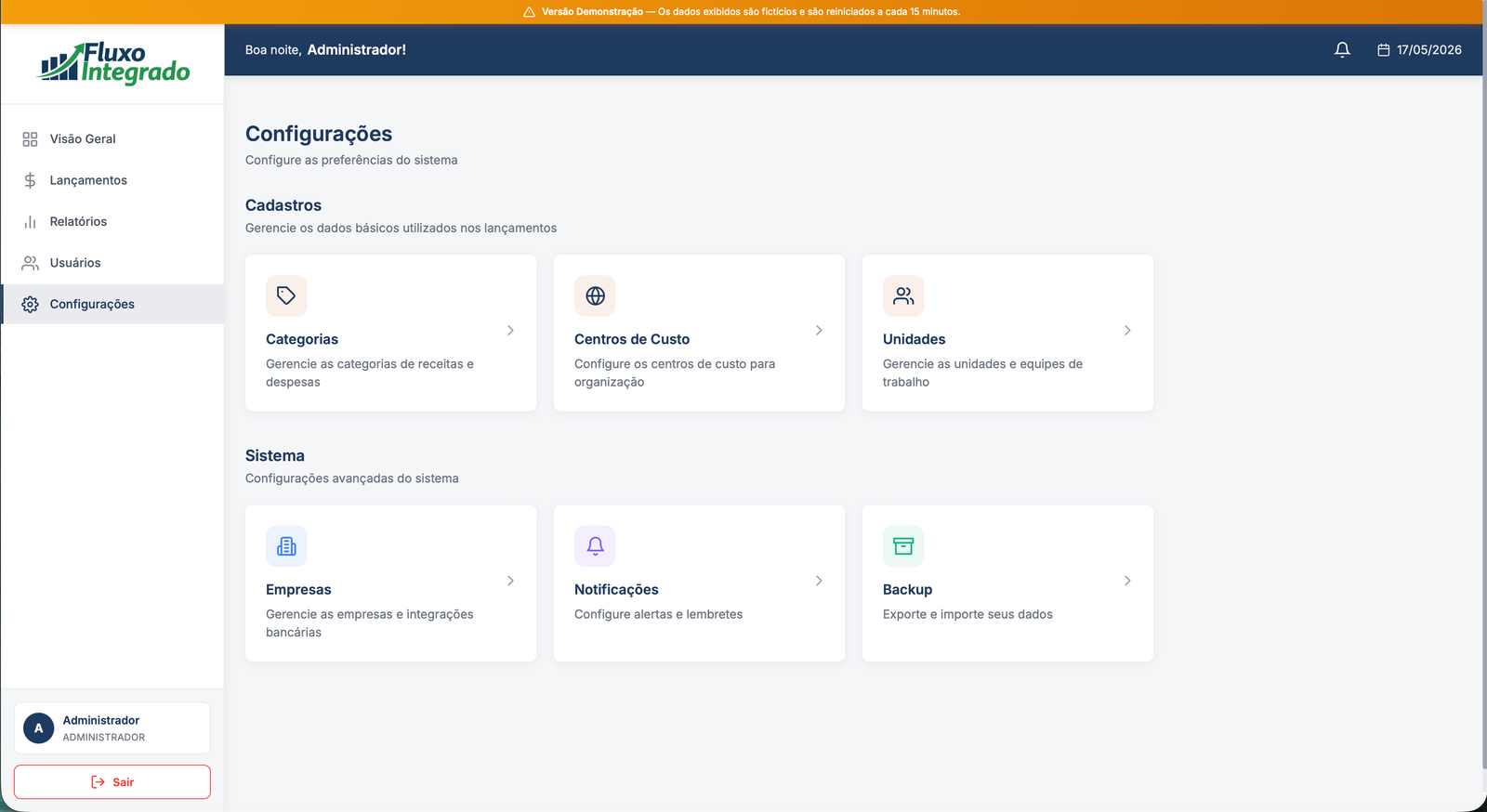Viewport: 1487px width, 812px height.
Task: Click the Sair logout button
Action: pos(112,782)
